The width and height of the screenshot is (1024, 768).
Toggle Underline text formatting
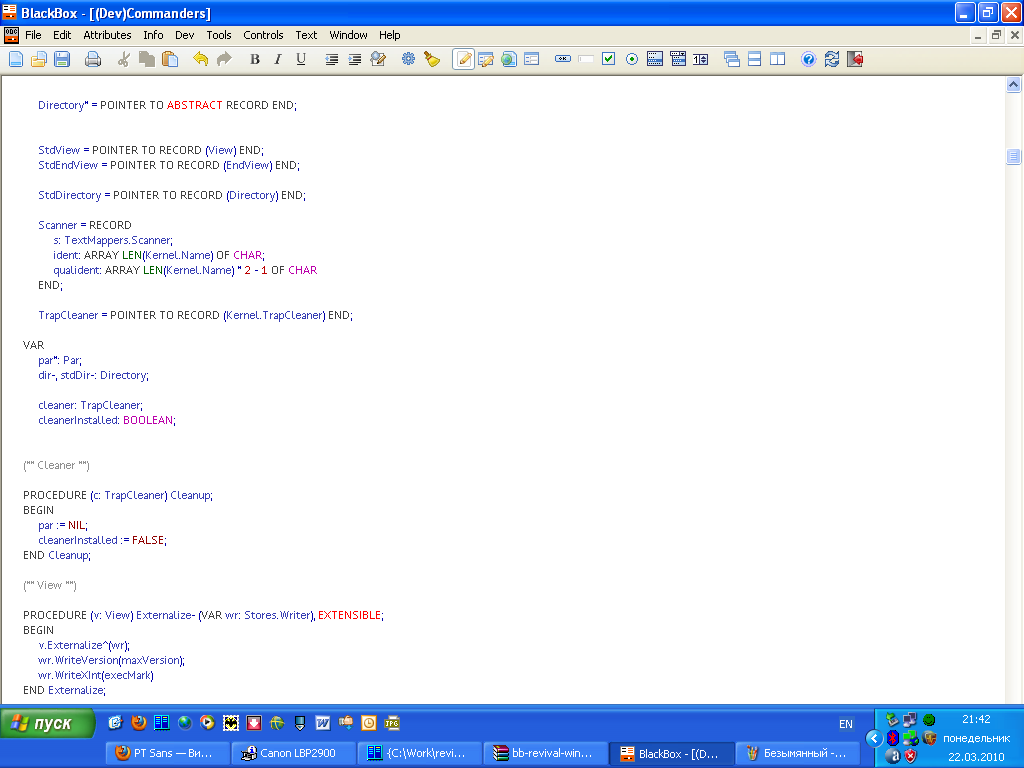point(301,59)
